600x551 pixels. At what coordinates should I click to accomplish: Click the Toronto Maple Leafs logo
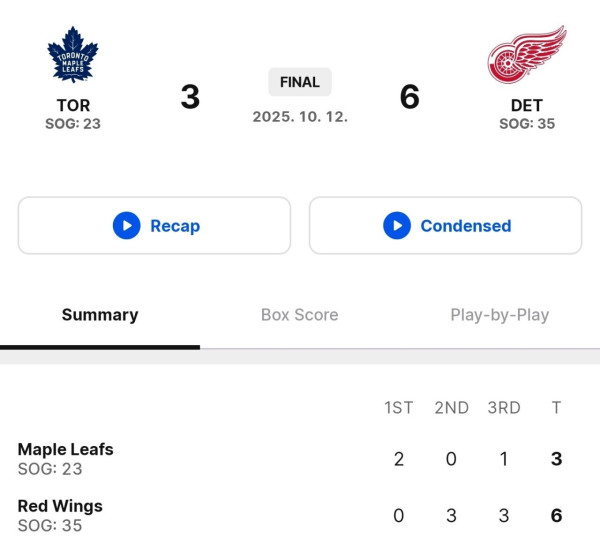pos(73,54)
